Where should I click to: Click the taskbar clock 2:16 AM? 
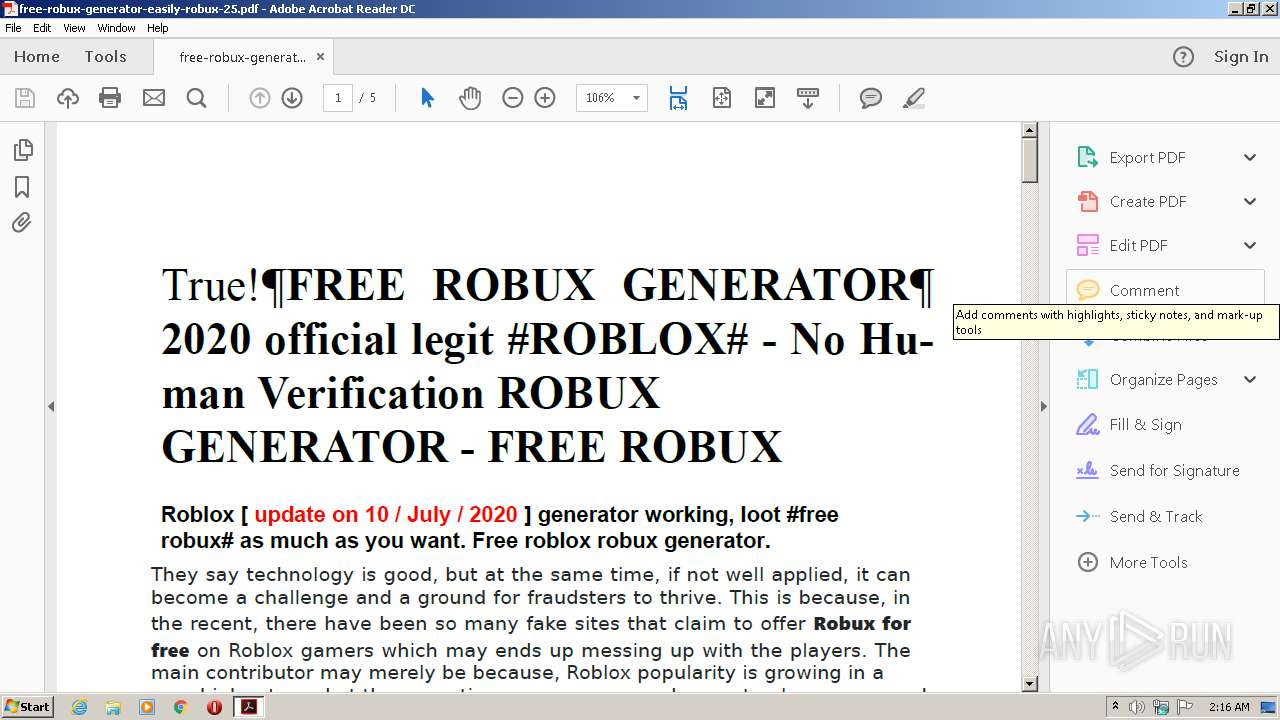click(x=1229, y=707)
